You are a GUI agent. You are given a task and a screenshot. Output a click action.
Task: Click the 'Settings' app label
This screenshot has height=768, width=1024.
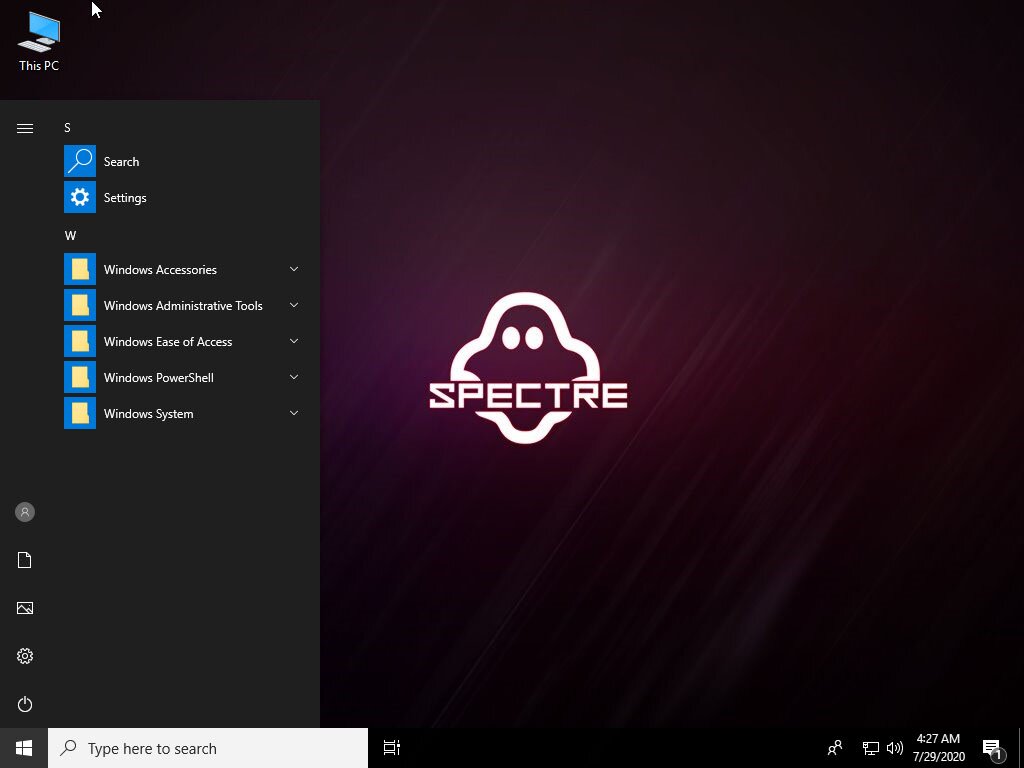(x=125, y=198)
